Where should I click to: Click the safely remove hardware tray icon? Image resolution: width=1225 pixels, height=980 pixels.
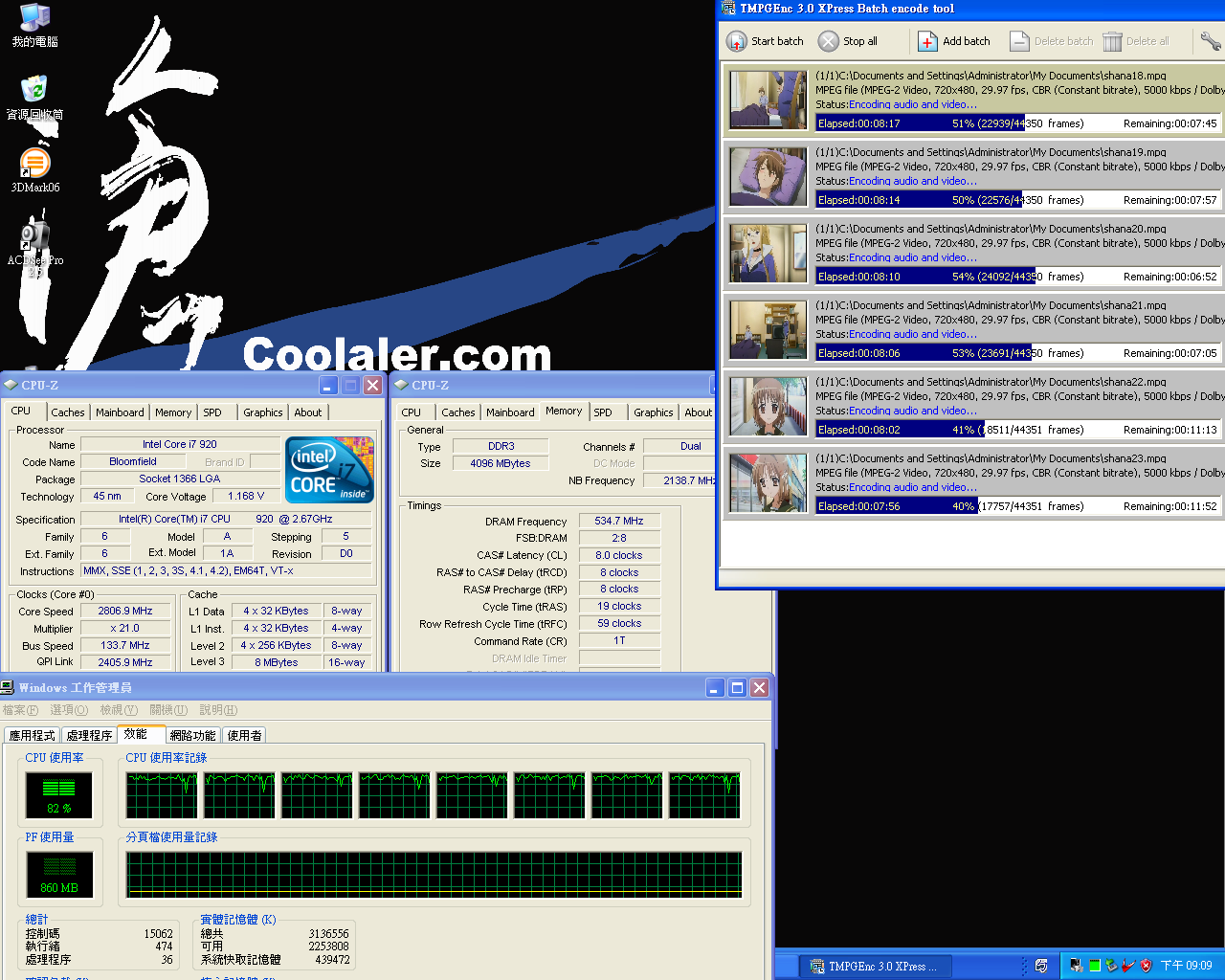click(1111, 966)
